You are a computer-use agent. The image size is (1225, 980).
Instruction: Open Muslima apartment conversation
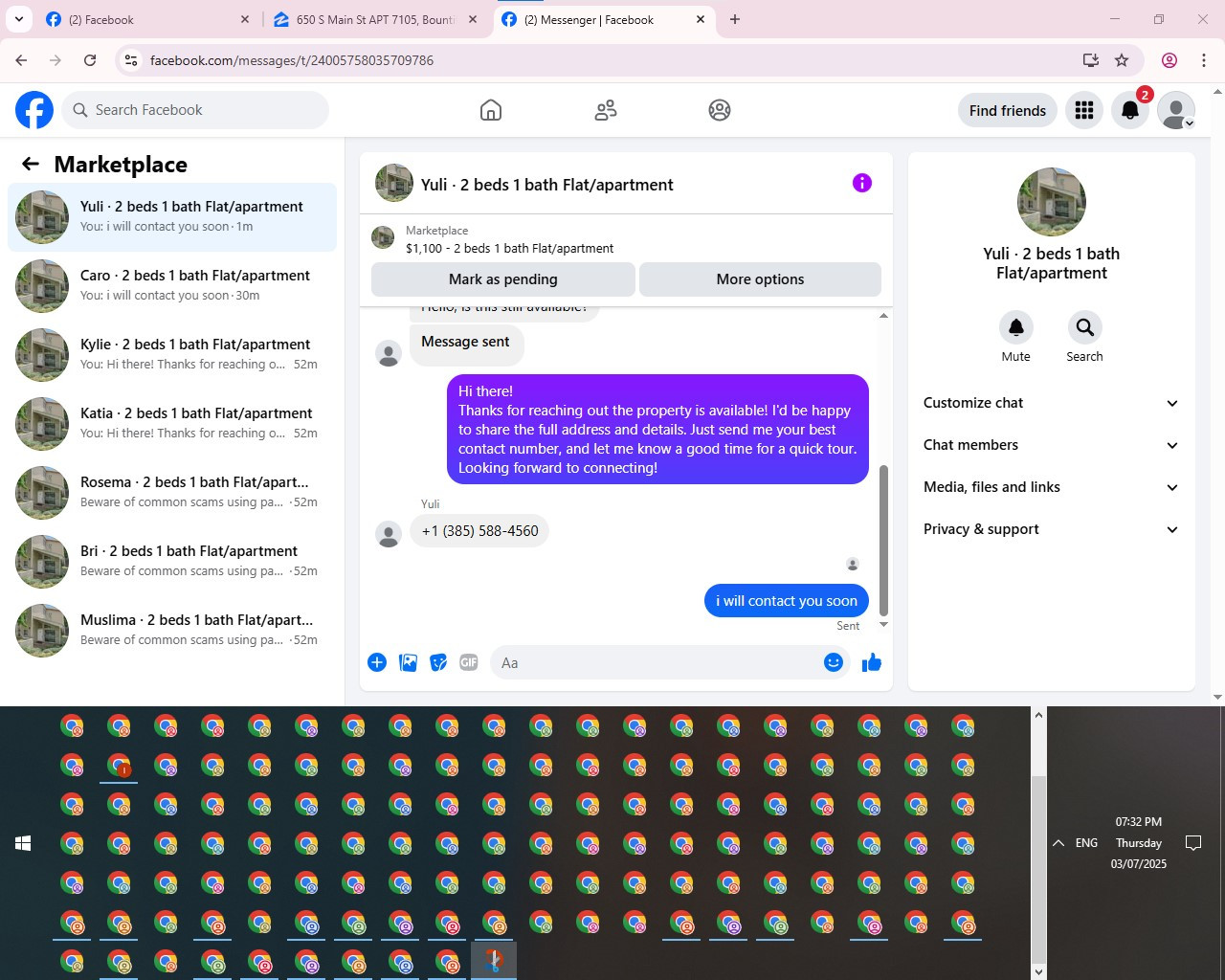pyautogui.click(x=172, y=631)
